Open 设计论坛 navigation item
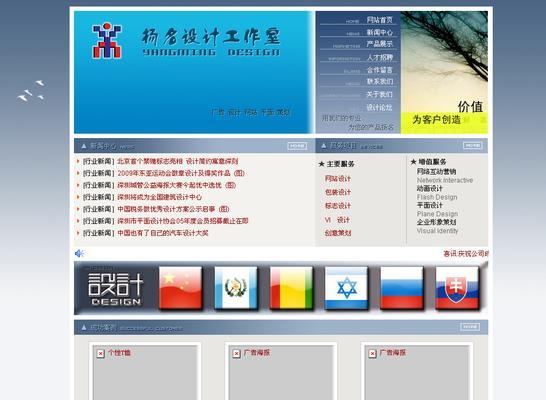 (380, 108)
